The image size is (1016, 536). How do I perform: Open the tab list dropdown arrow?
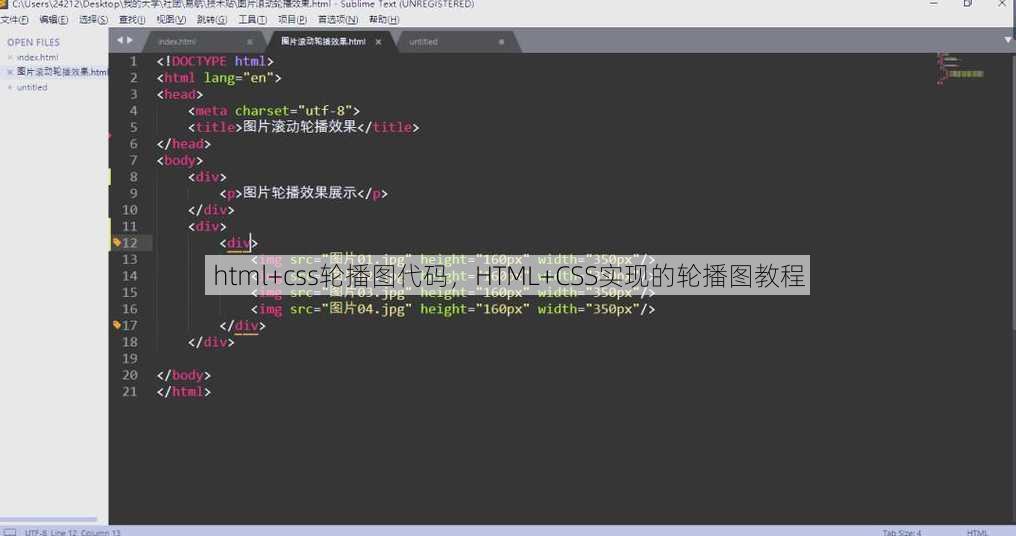pos(1008,40)
